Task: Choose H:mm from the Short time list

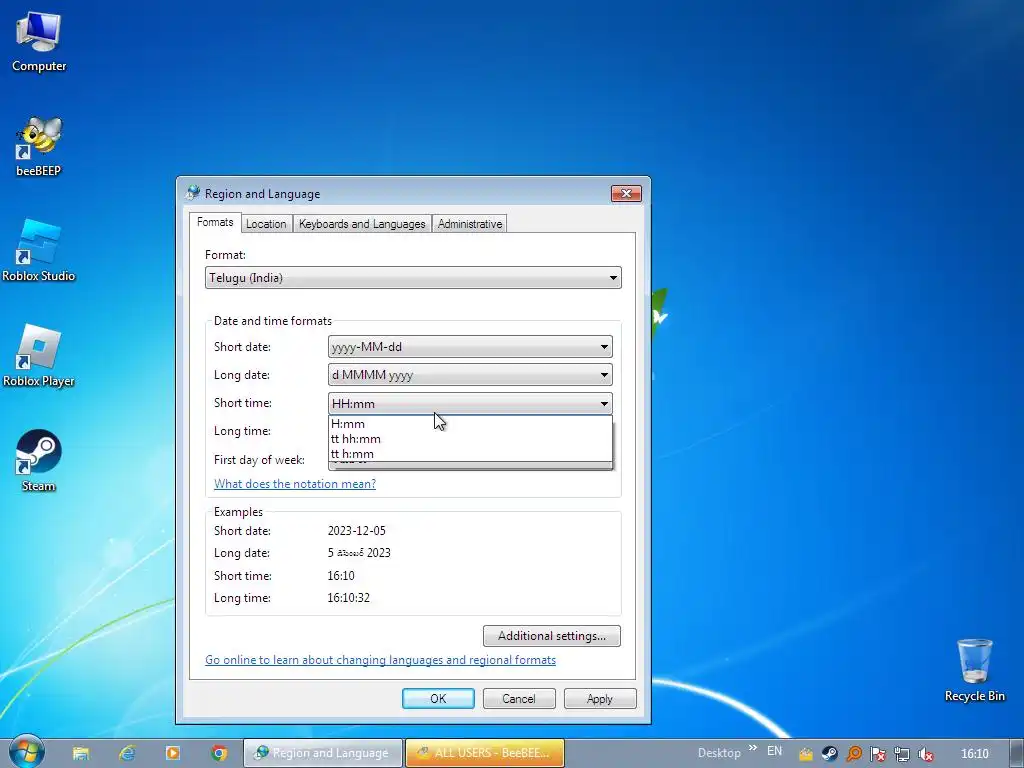Action: (x=470, y=424)
